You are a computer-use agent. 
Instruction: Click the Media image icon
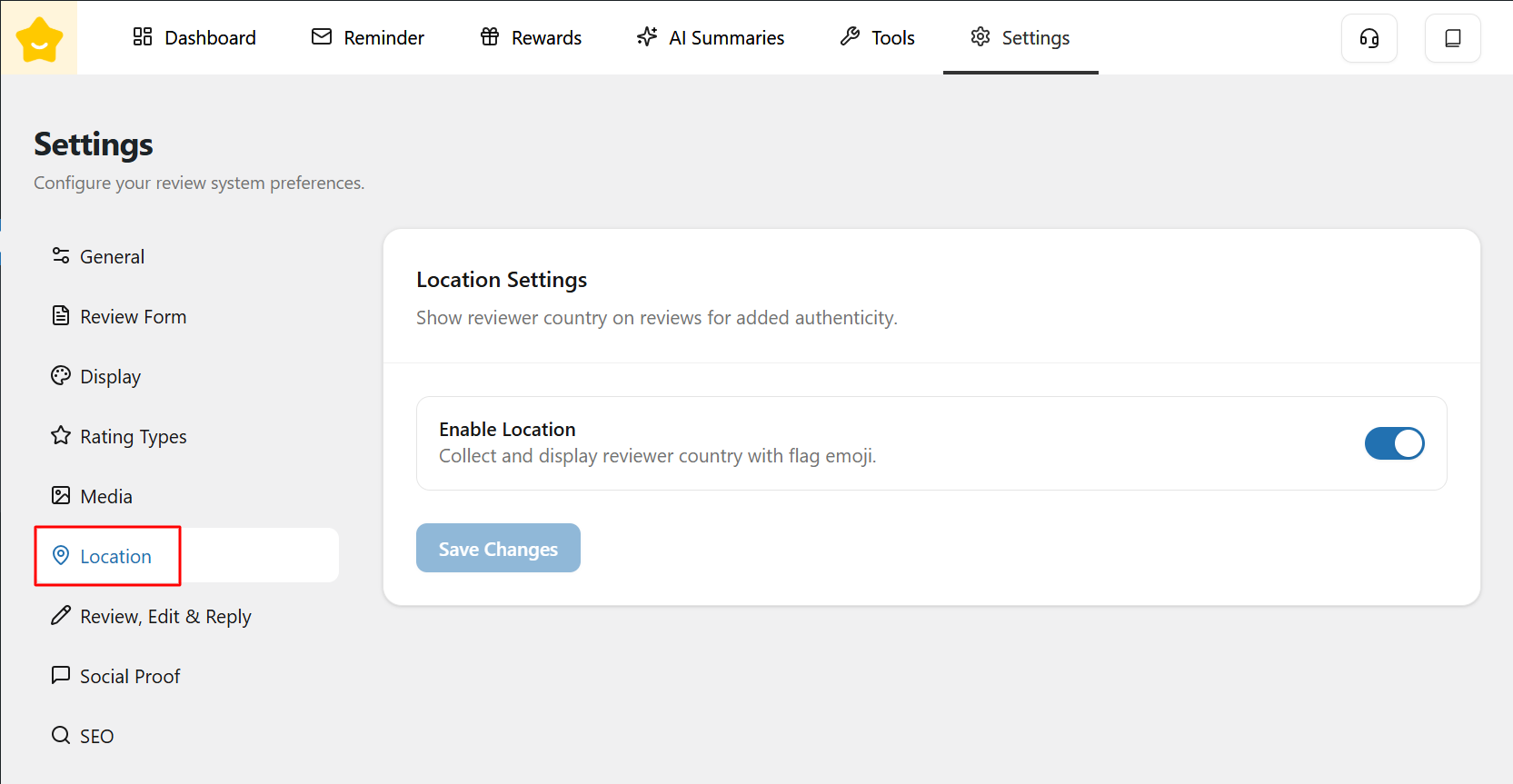pyautogui.click(x=61, y=496)
